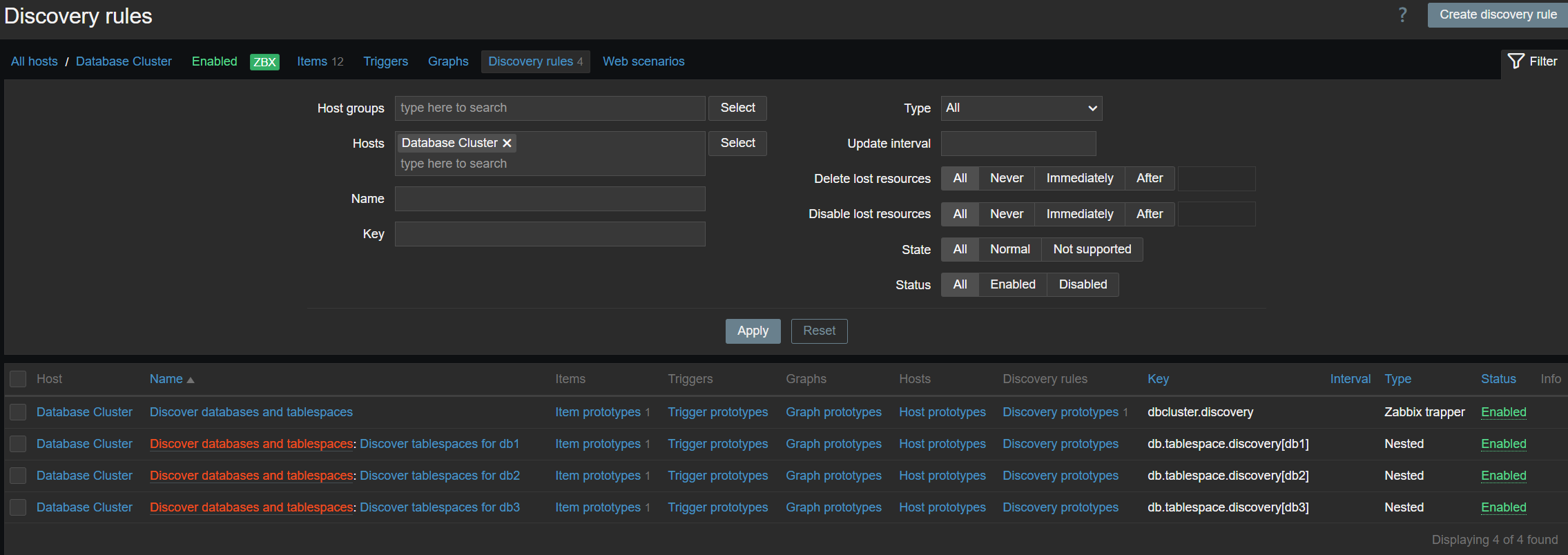Set State filter to Normal
Image resolution: width=1568 pixels, height=555 pixels.
(x=1010, y=249)
